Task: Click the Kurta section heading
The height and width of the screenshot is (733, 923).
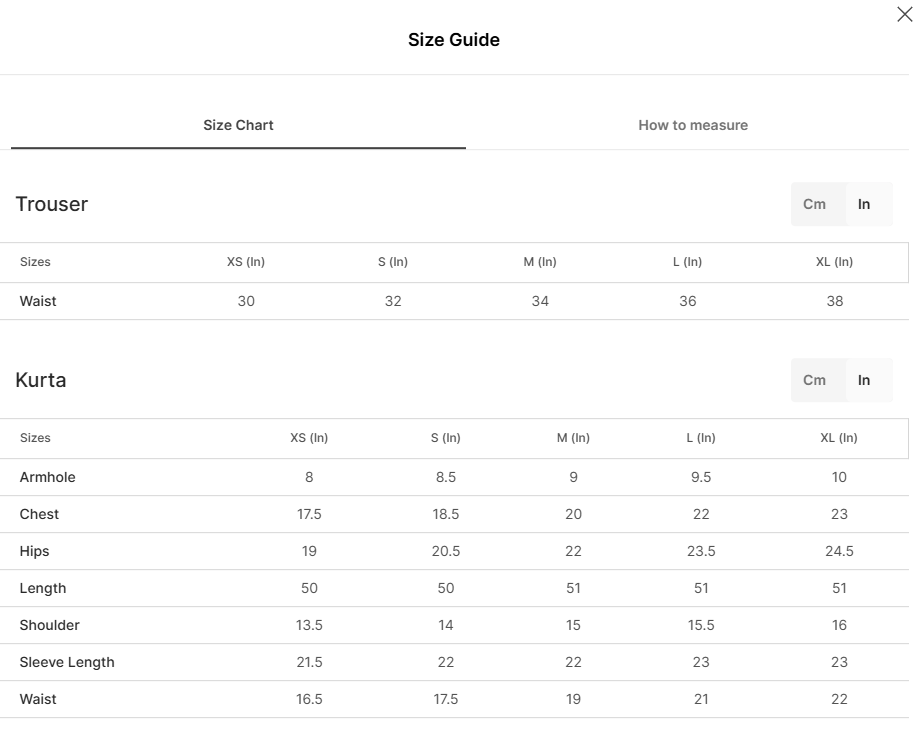Action: point(41,380)
